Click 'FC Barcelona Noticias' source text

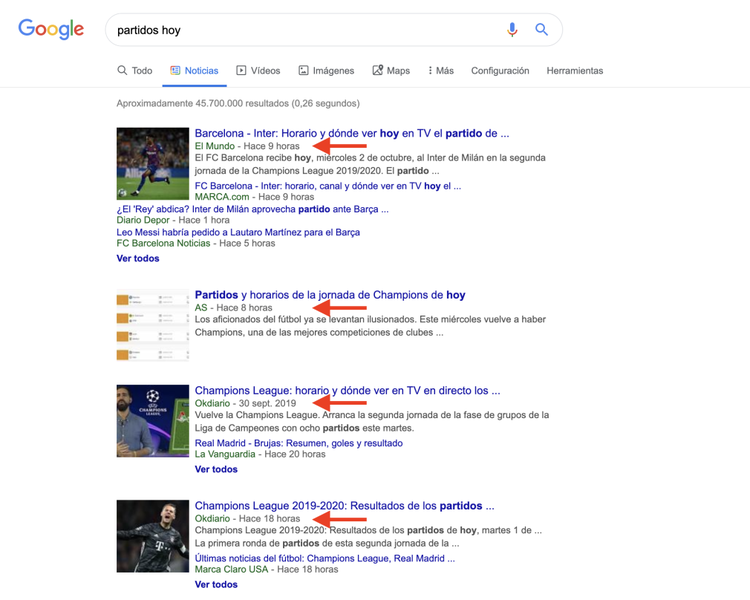[163, 243]
